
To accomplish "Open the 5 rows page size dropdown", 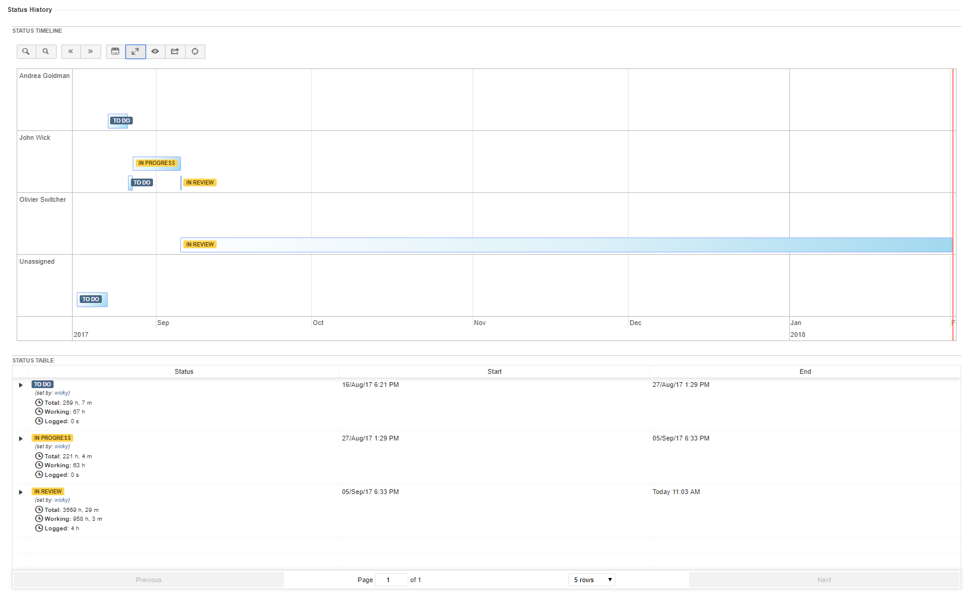I will (592, 580).
